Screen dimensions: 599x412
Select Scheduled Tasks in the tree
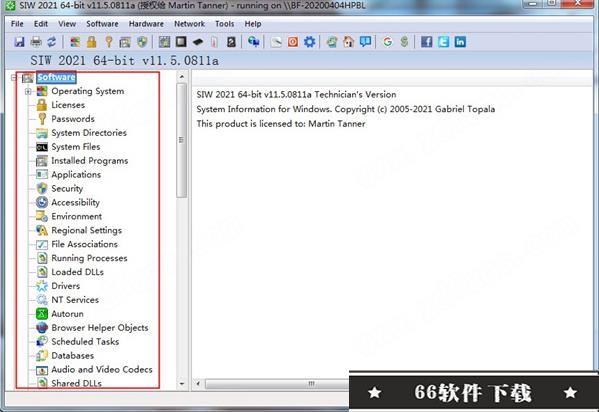click(85, 342)
